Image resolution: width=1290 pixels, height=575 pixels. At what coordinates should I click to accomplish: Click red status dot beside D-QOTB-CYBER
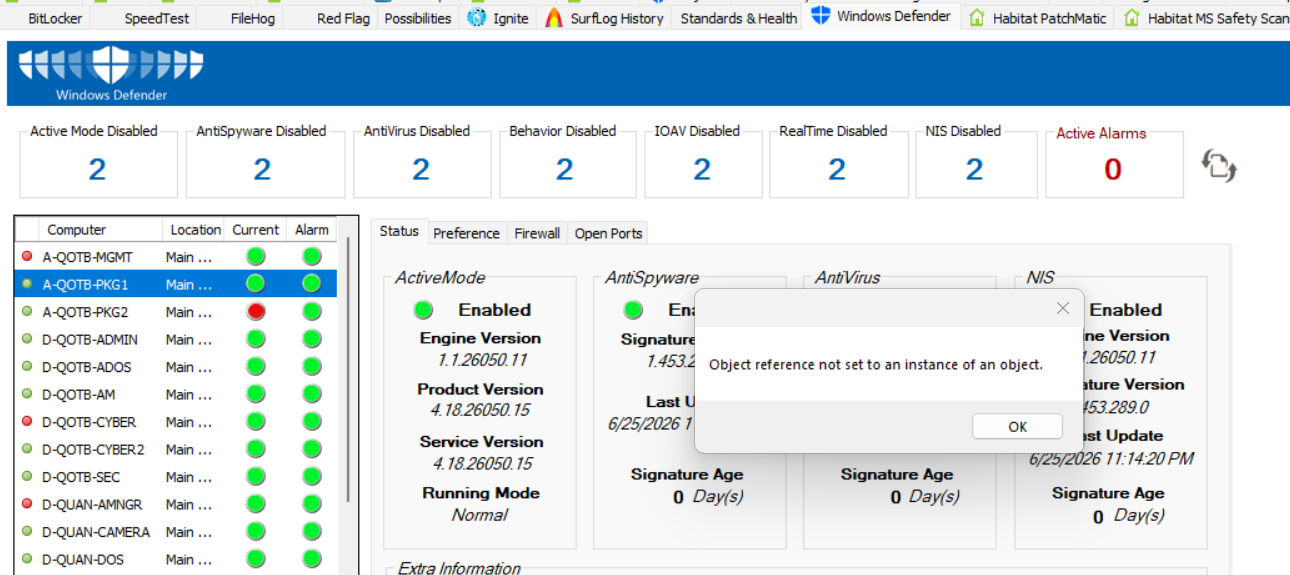(27, 422)
